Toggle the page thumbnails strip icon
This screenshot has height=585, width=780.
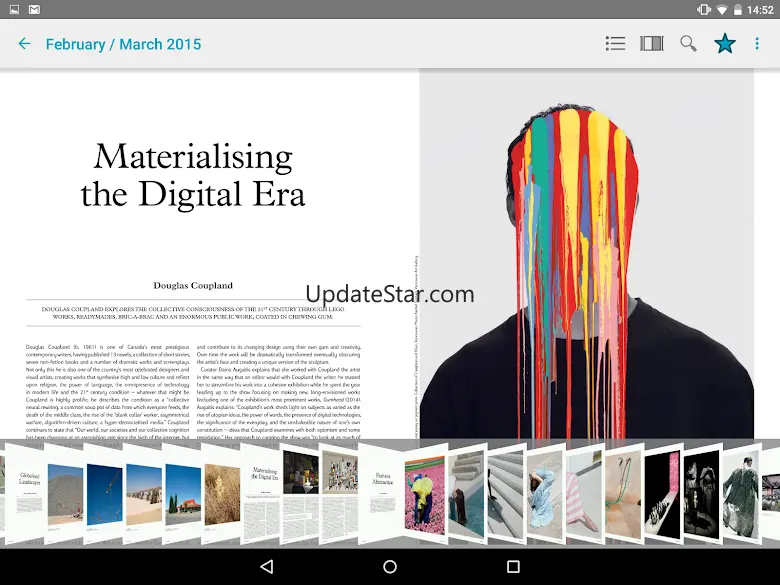652,44
